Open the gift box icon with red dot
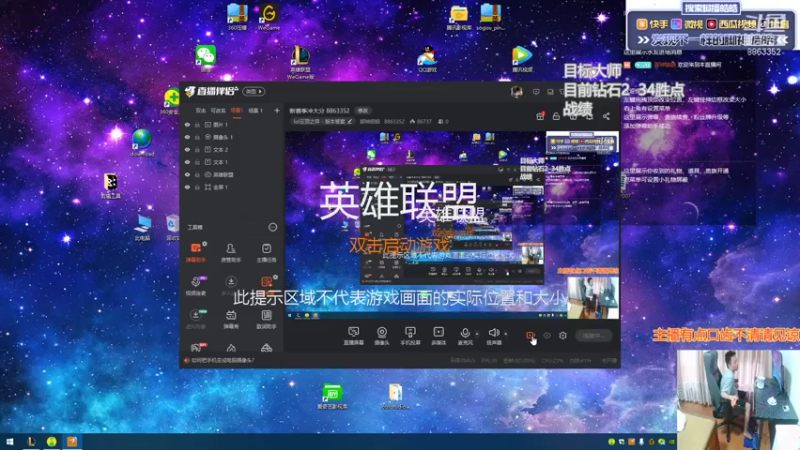Image resolution: width=800 pixels, height=450 pixels. click(540, 116)
